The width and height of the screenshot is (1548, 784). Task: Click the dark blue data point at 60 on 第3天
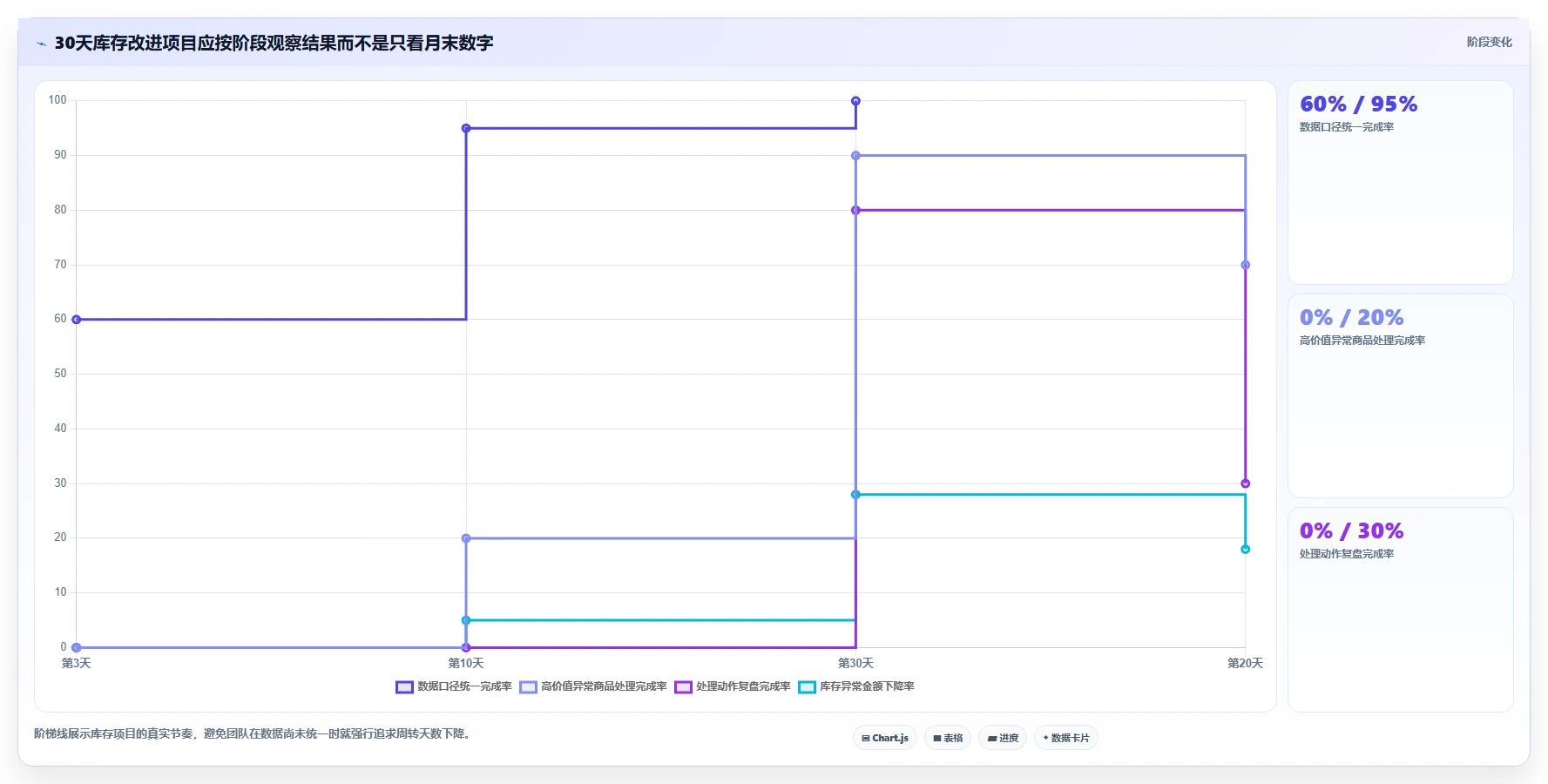[77, 320]
